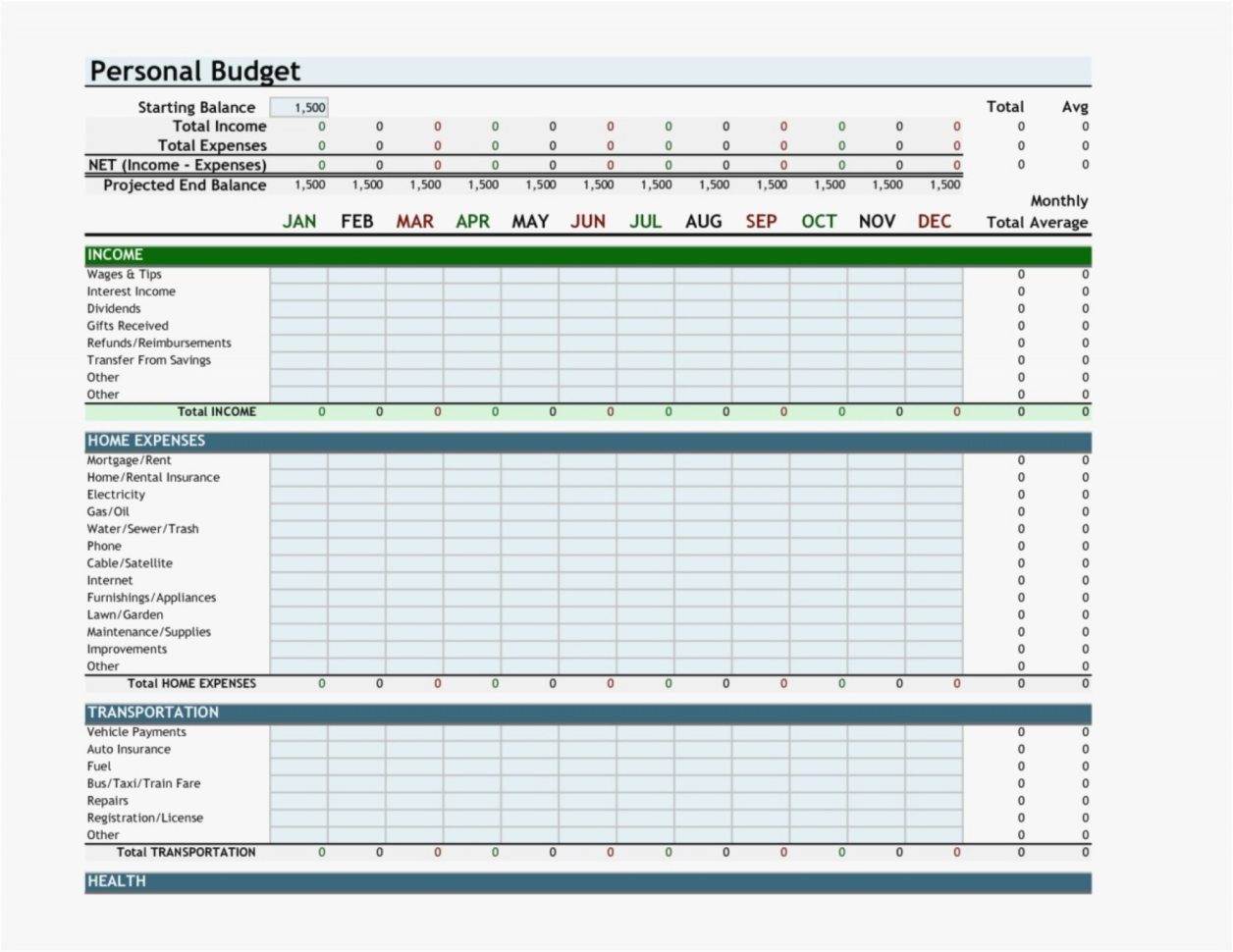This screenshot has height=952, width=1233.
Task: Select the Electricity row label
Action: (x=116, y=495)
